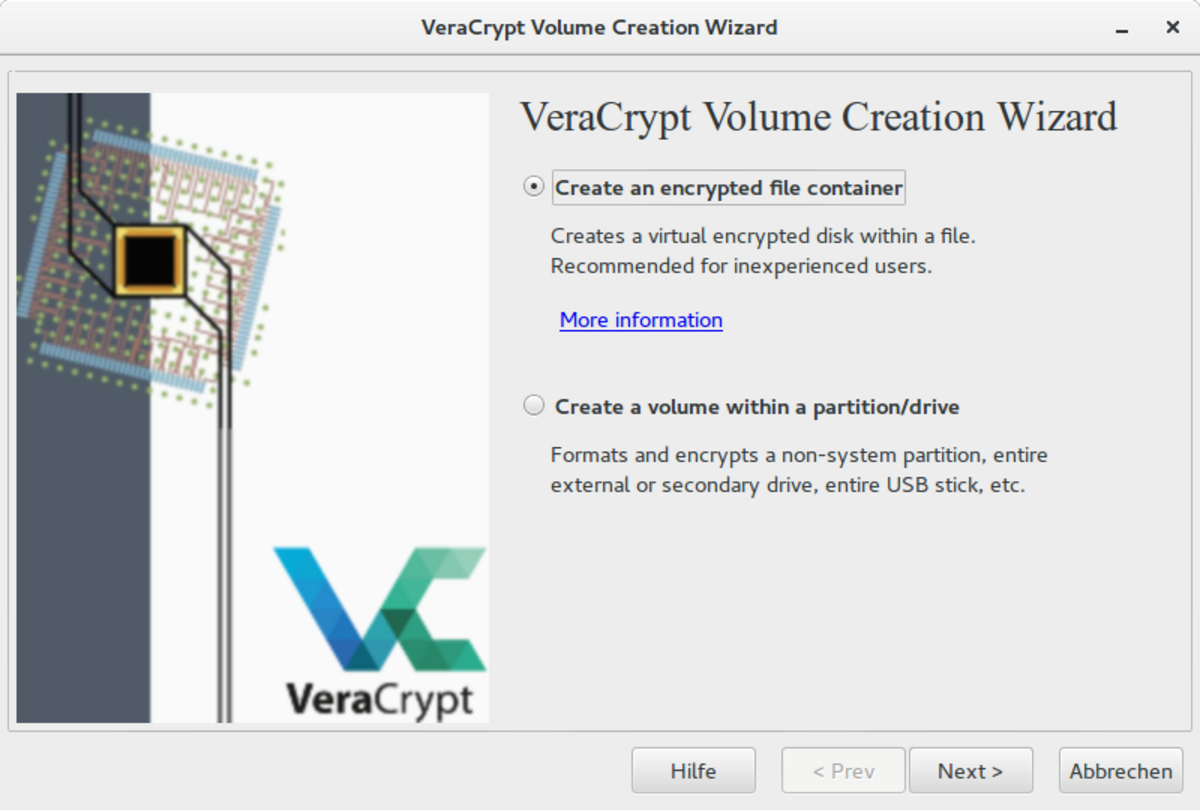Viewport: 1200px width, 810px height.
Task: Click the large wizard heading text
Action: tap(818, 117)
